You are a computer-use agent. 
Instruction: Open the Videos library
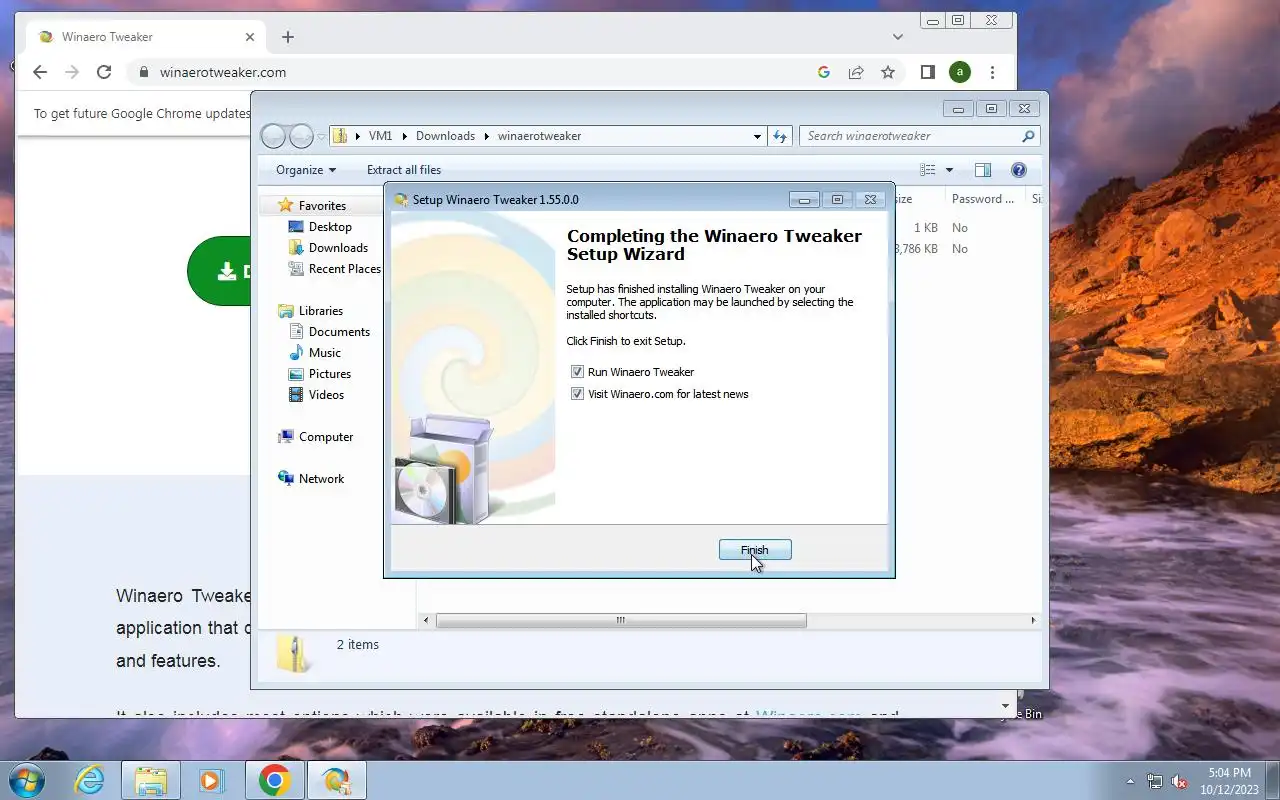pos(326,395)
